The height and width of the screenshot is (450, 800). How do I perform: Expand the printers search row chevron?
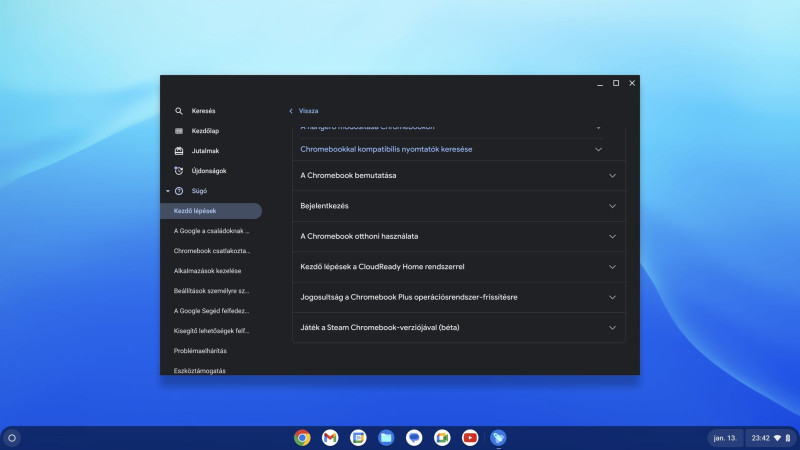tap(598, 149)
